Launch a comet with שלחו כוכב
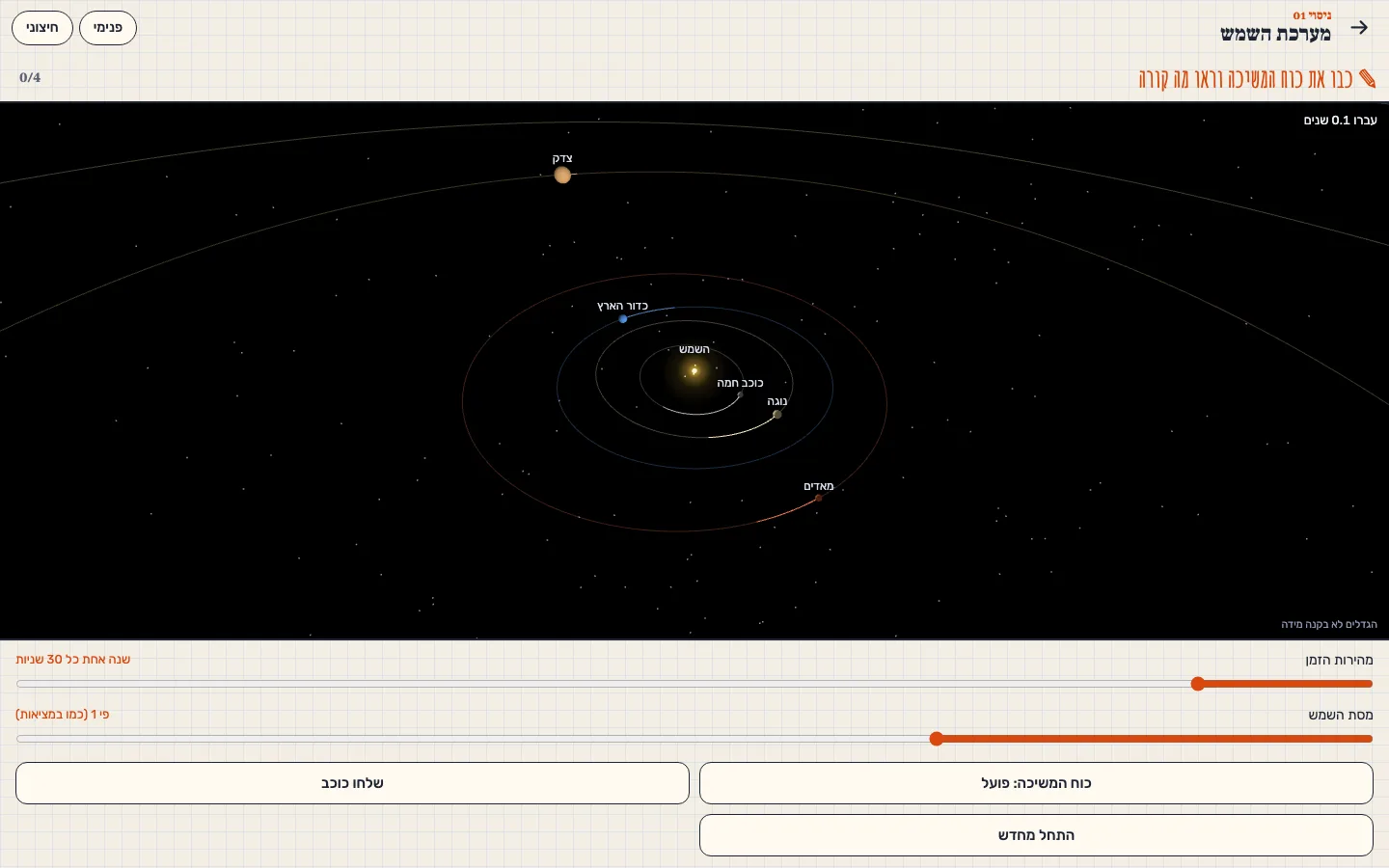 pyautogui.click(x=352, y=783)
